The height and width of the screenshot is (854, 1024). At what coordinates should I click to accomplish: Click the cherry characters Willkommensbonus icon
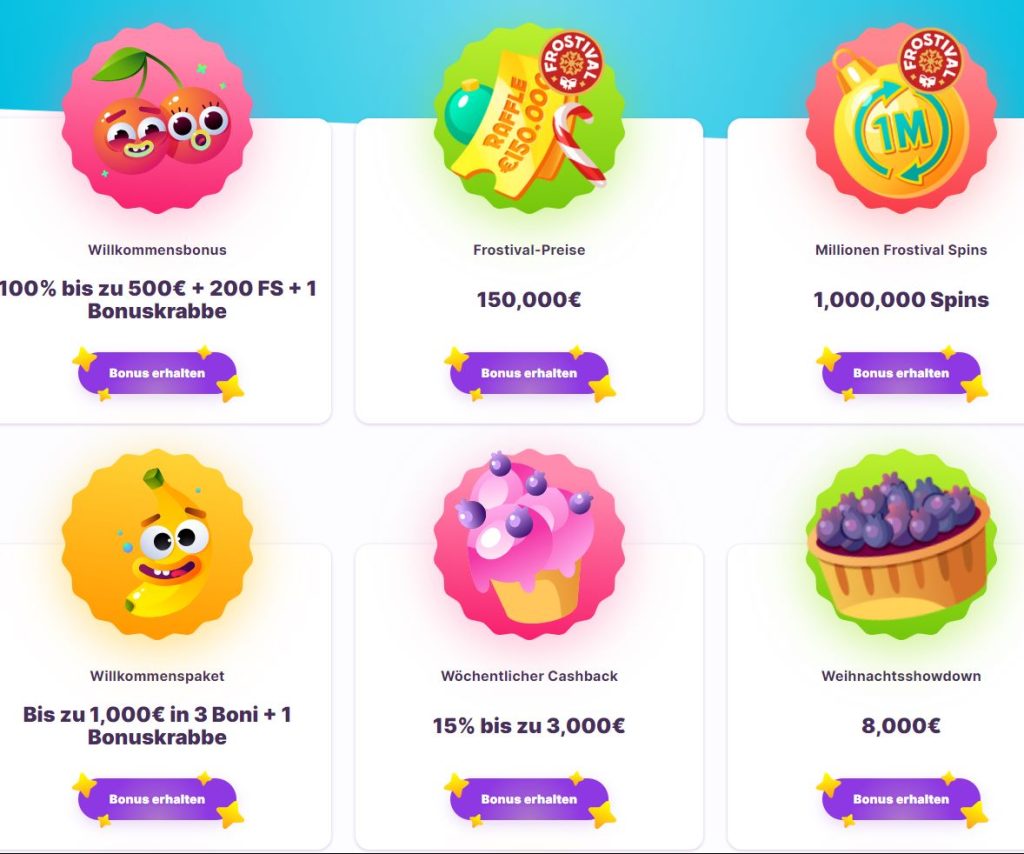click(157, 118)
